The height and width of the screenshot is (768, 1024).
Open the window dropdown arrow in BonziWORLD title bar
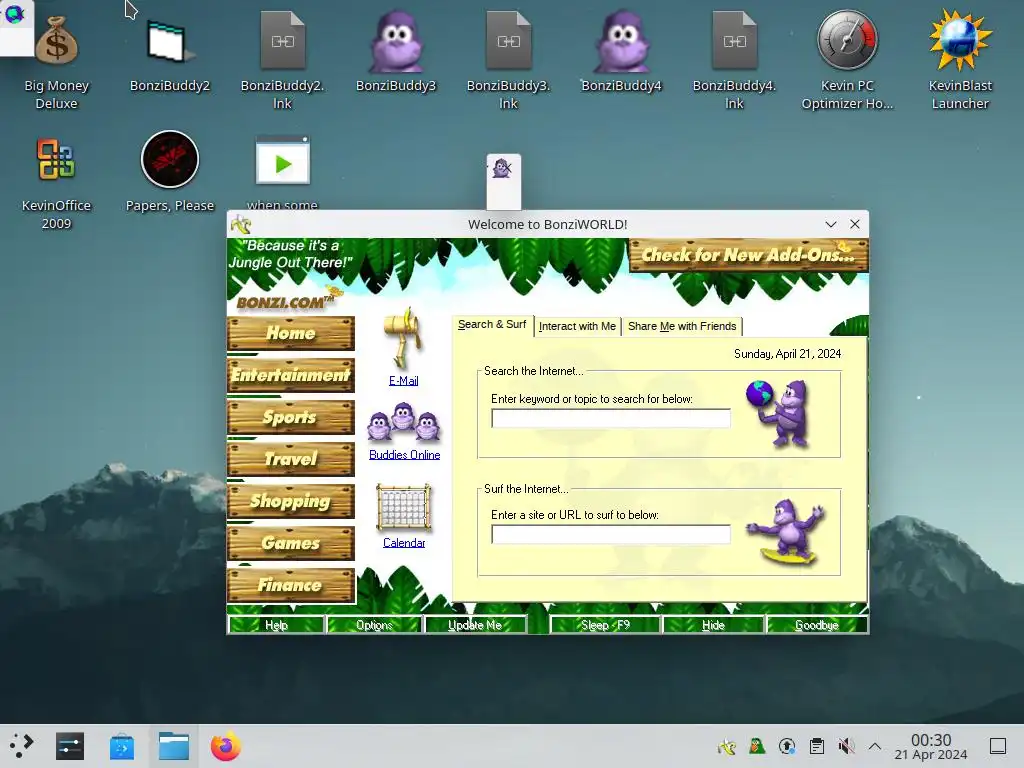831,224
